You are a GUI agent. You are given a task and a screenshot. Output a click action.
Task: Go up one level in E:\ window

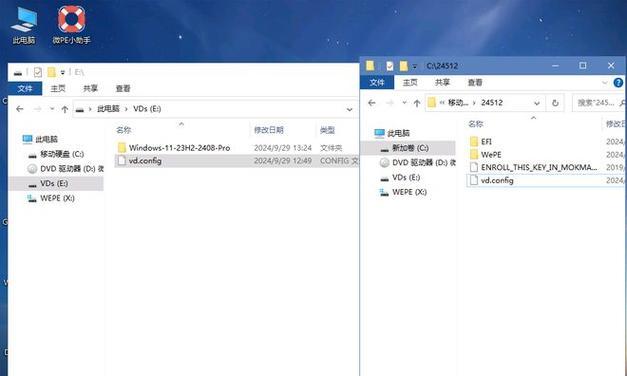tap(64, 109)
